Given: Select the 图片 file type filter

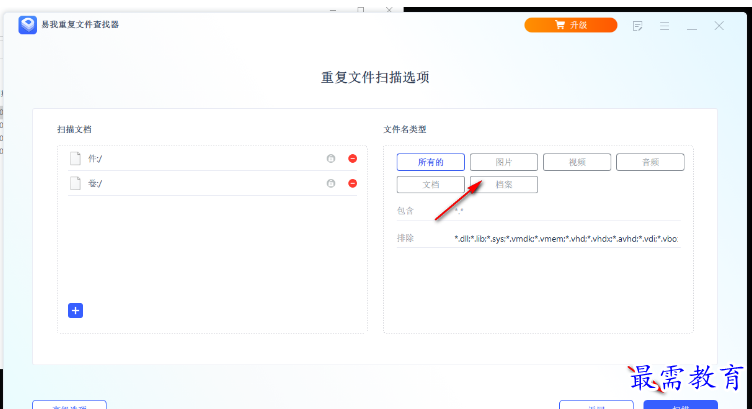Looking at the screenshot, I should pyautogui.click(x=504, y=162).
